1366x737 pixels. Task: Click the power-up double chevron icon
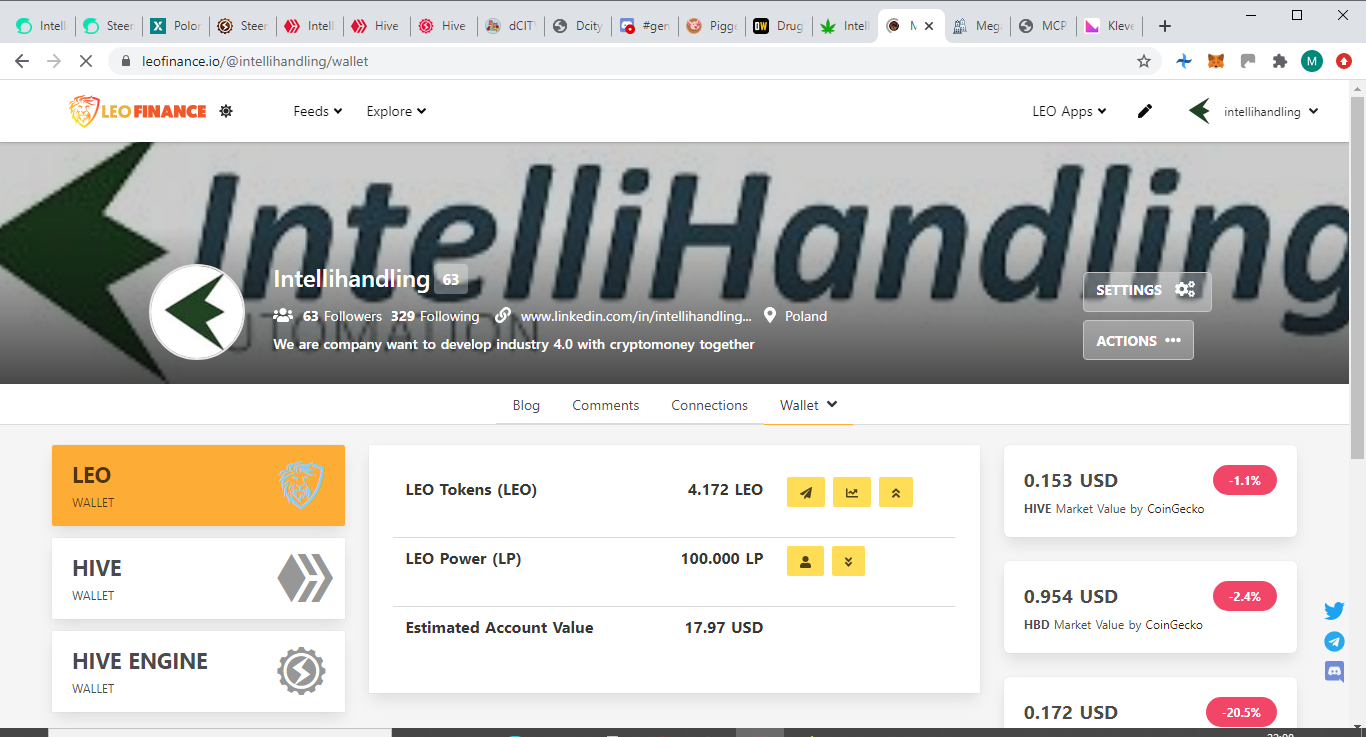click(896, 492)
